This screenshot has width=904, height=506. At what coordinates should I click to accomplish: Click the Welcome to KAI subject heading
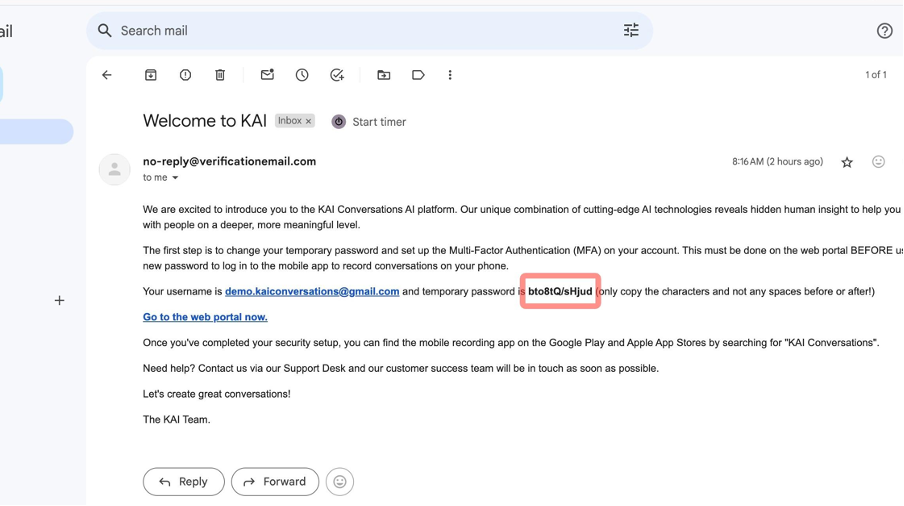pos(205,121)
